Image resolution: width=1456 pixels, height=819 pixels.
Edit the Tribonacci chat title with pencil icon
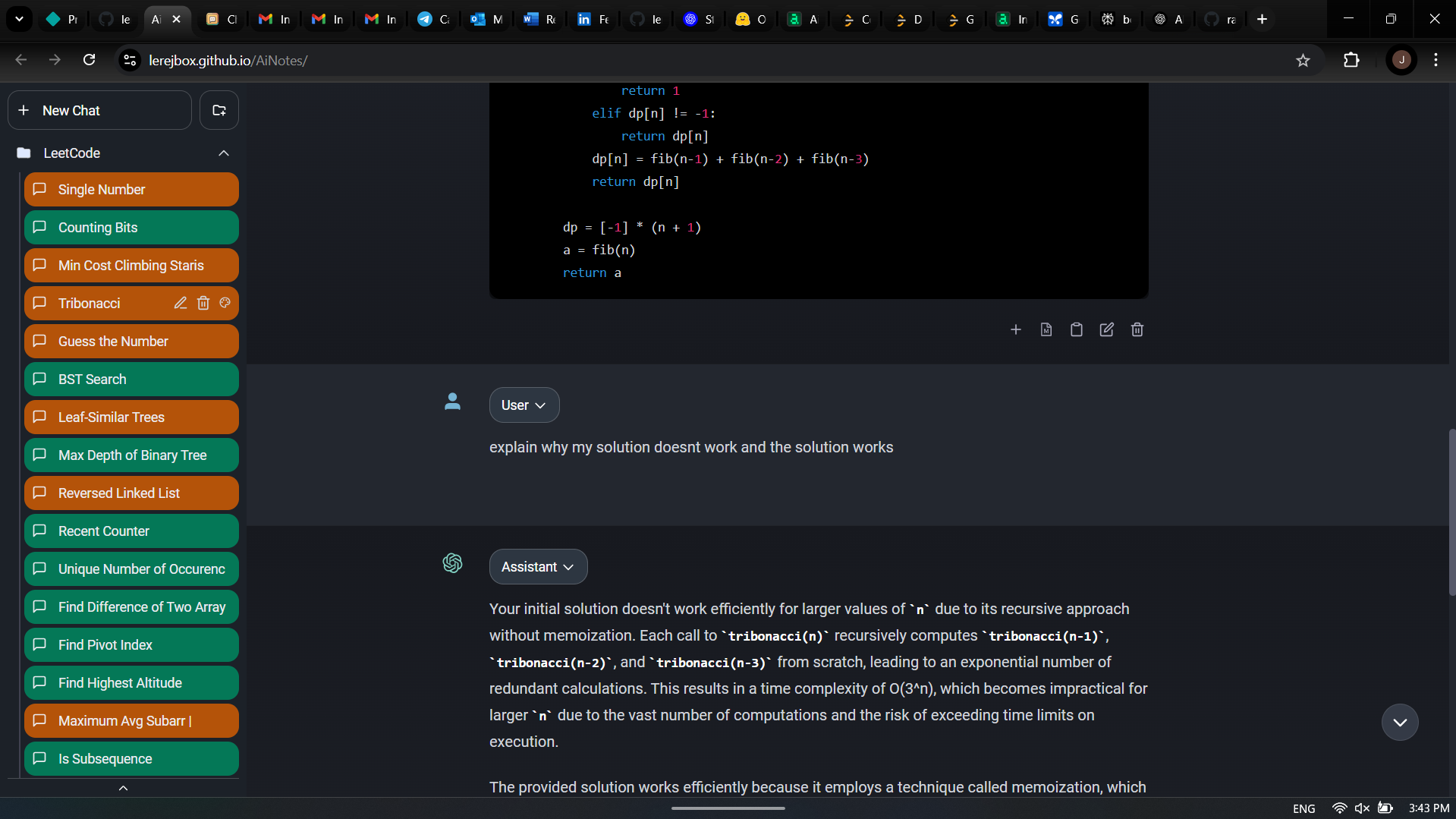click(180, 303)
